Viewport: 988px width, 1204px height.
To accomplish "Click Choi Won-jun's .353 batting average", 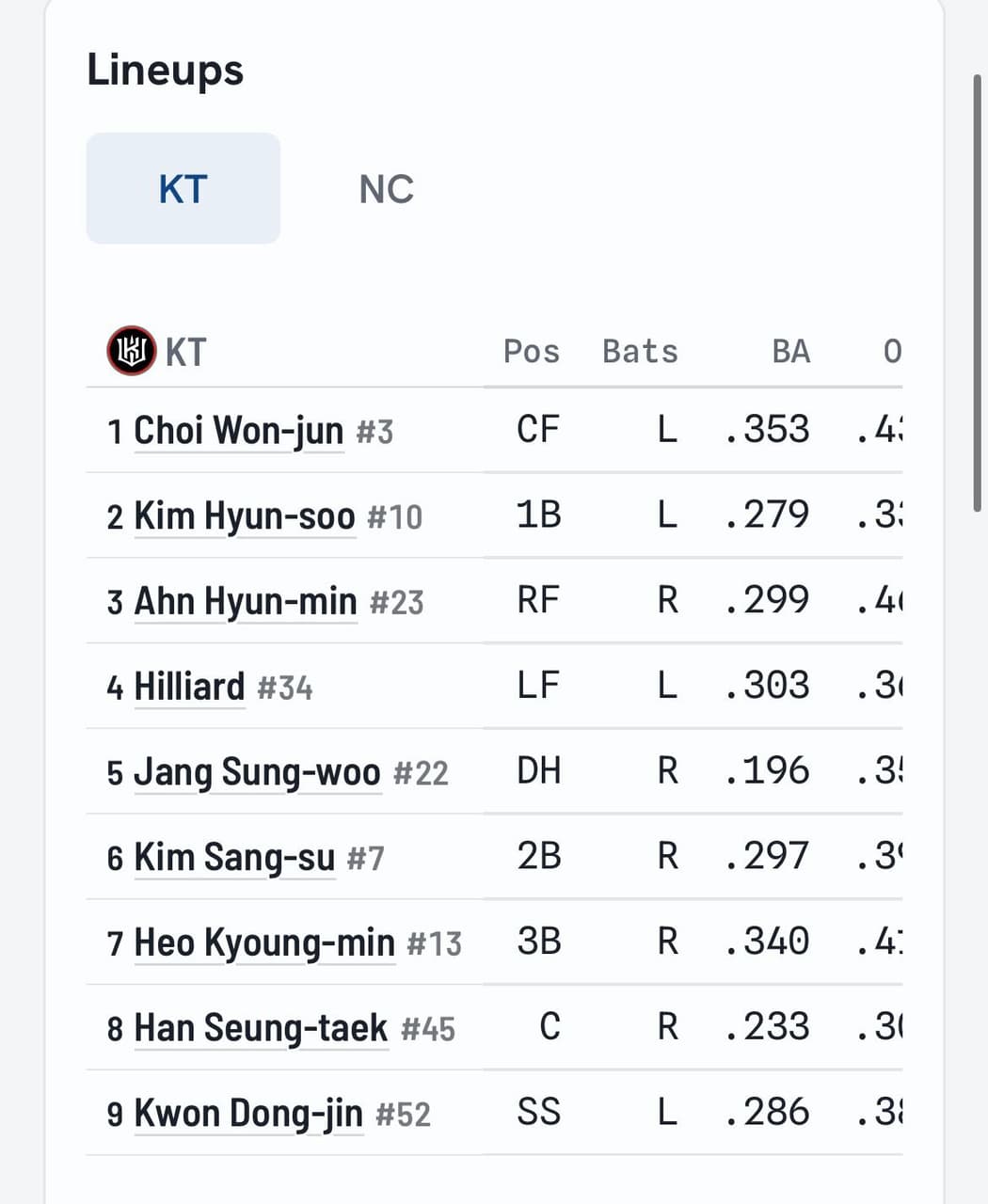I will (x=768, y=430).
